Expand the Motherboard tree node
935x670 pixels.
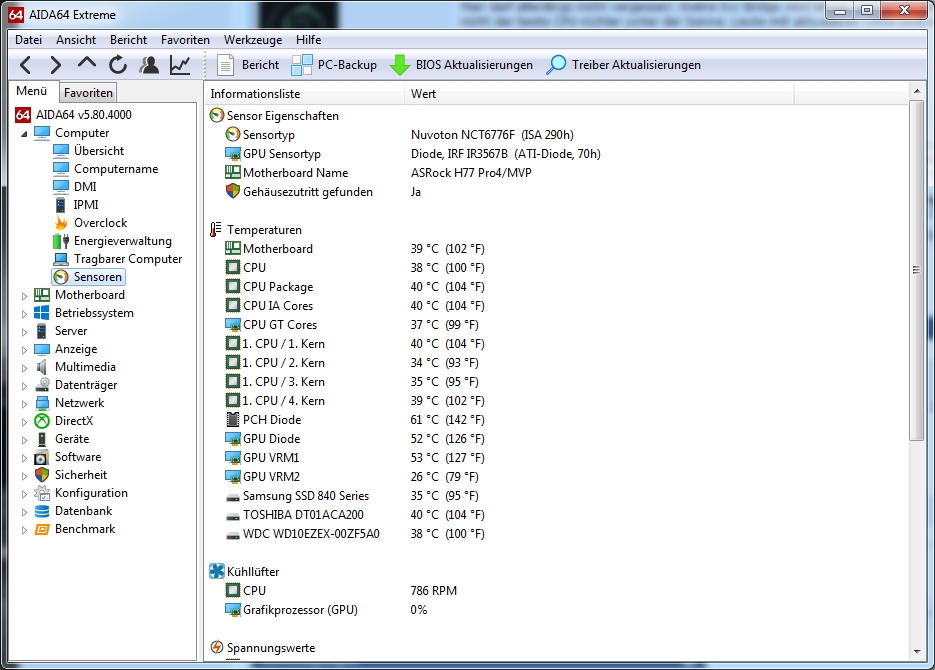coord(24,296)
